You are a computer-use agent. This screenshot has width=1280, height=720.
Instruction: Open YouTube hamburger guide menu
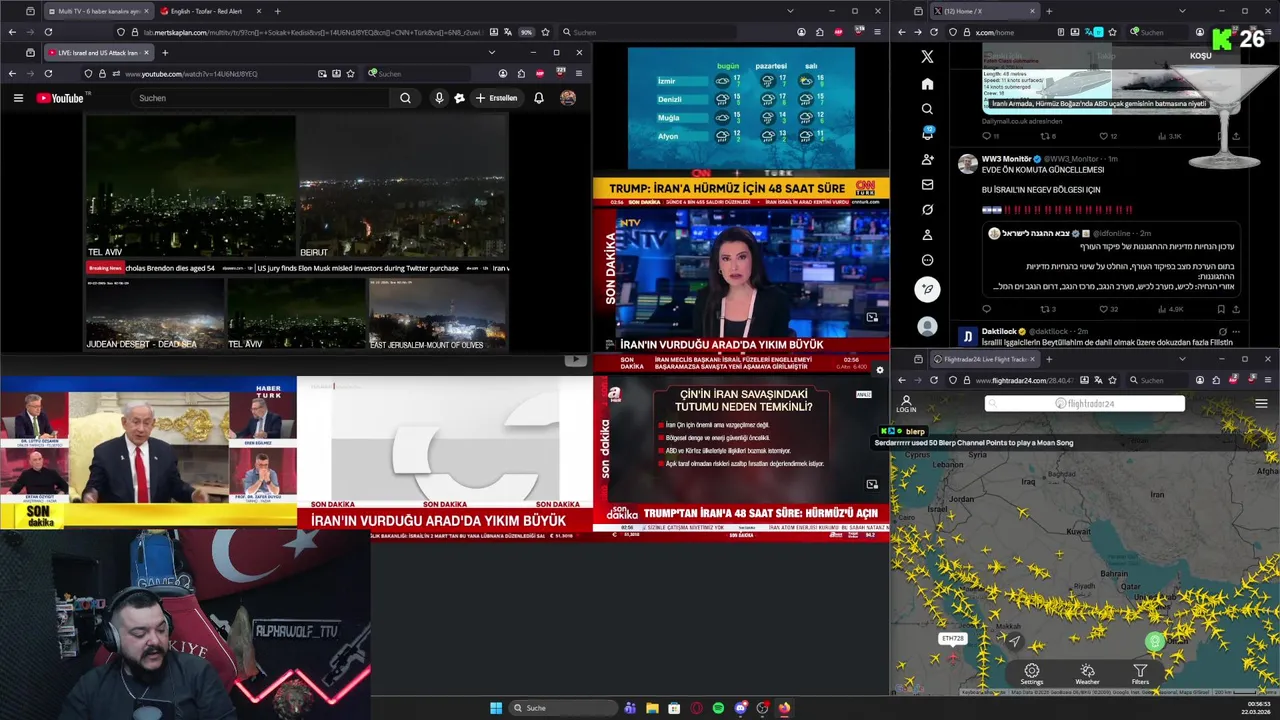pos(18,98)
